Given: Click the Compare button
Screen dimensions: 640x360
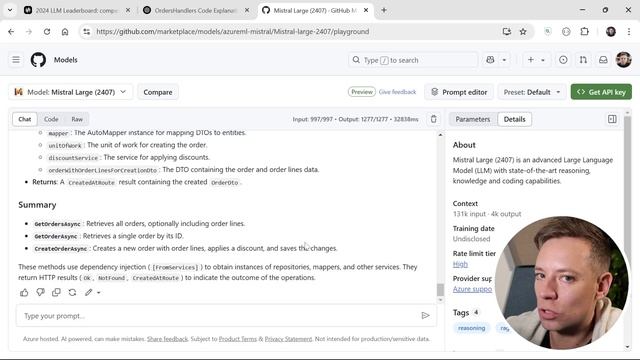Looking at the screenshot, I should pos(158,92).
